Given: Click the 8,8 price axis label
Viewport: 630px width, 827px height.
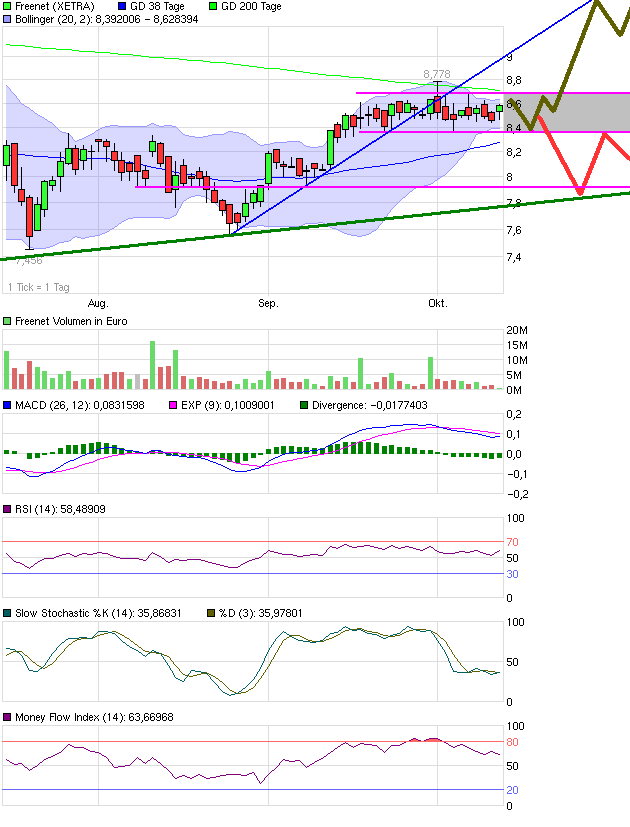Looking at the screenshot, I should 513,81.
